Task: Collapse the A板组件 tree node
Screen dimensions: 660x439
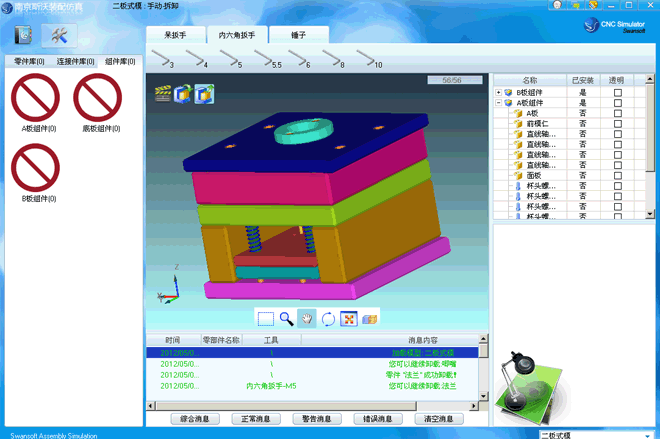Action: [x=499, y=103]
